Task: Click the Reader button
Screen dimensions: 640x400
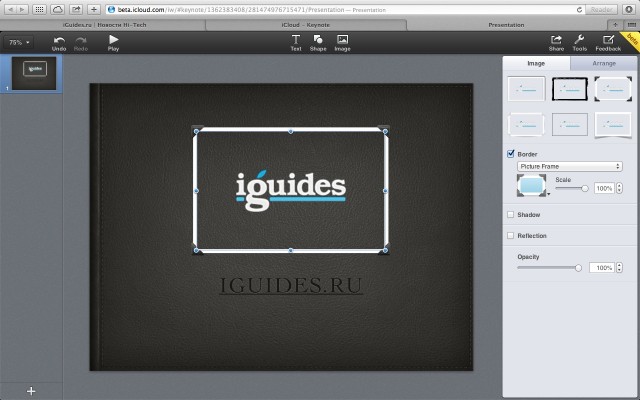Action: point(601,9)
